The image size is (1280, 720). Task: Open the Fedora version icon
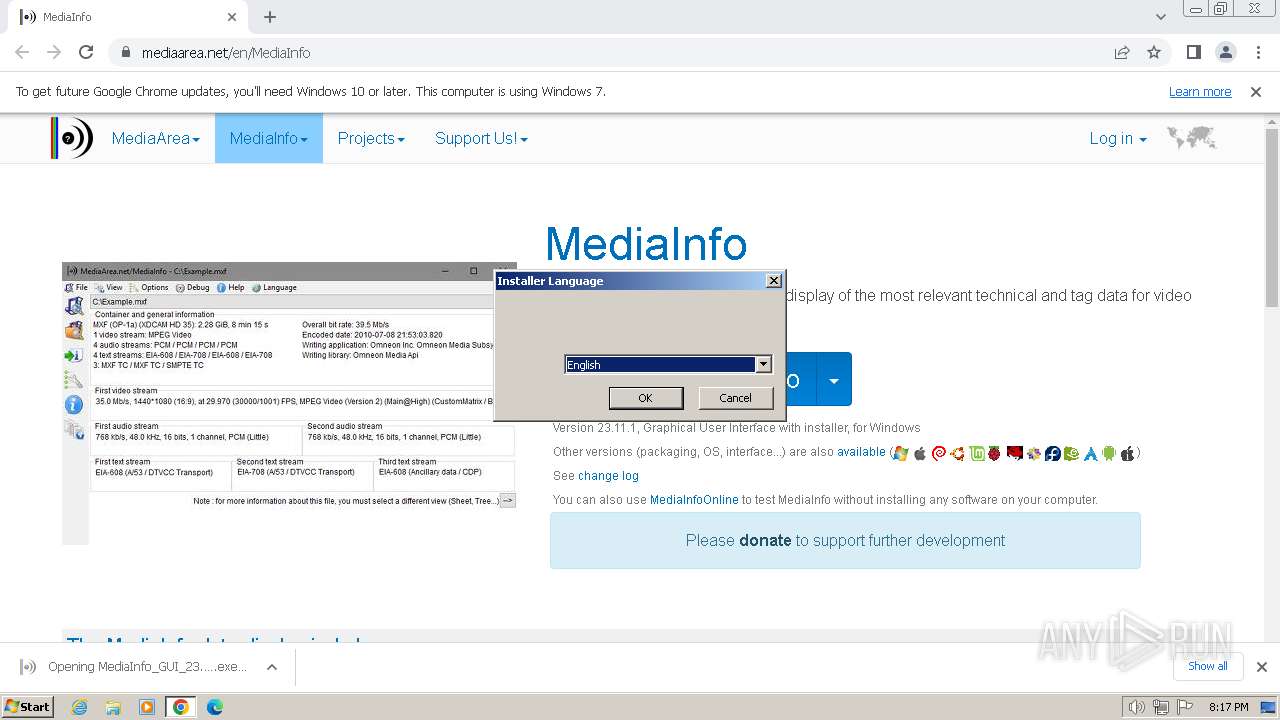point(1053,453)
